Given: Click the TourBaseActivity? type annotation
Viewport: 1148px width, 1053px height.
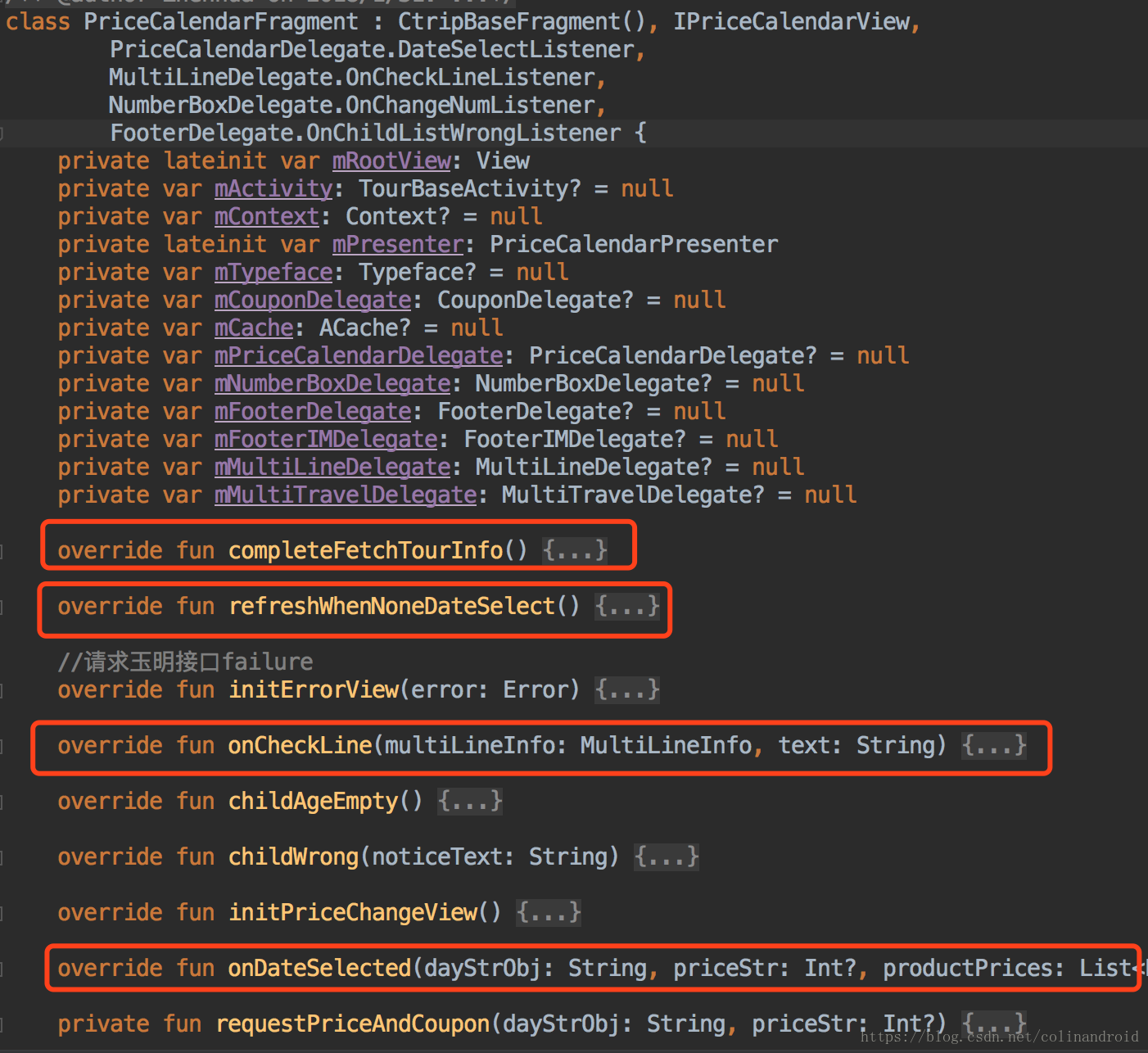Looking at the screenshot, I should click(x=470, y=188).
